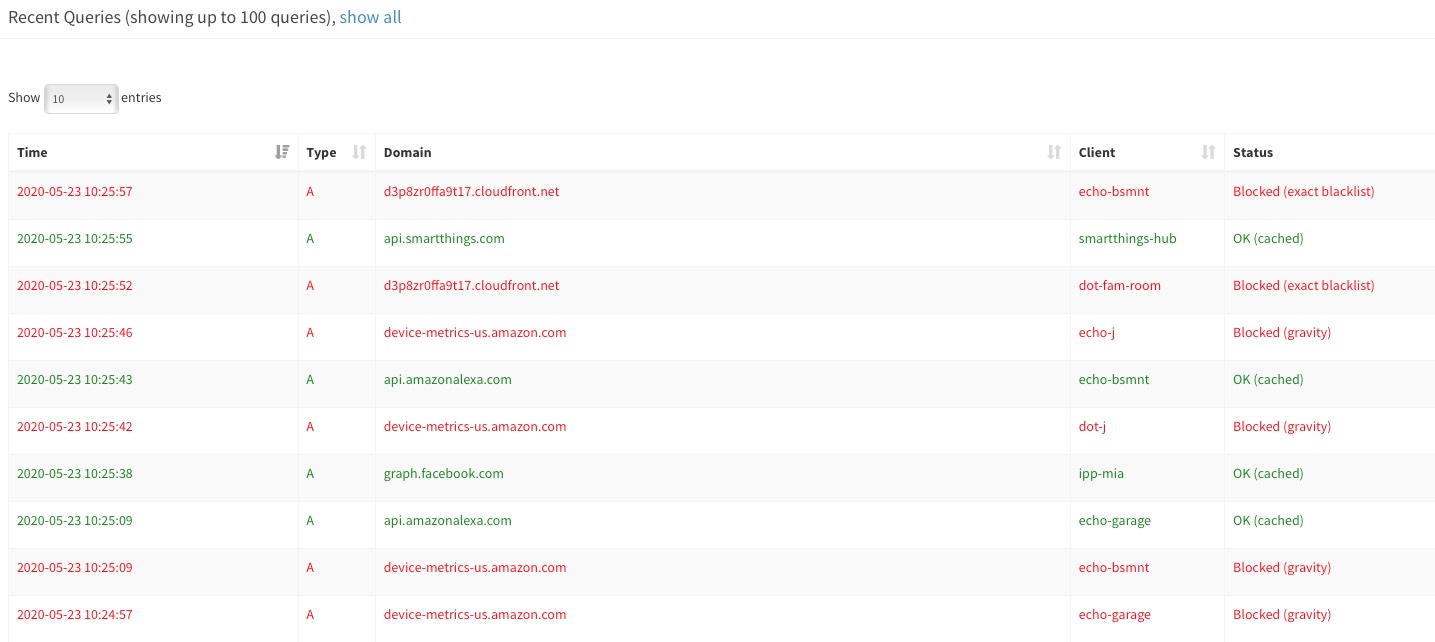This screenshot has width=1435, height=642.
Task: Select timestamp 2020-05-23 10:25:38
Action: (75, 473)
